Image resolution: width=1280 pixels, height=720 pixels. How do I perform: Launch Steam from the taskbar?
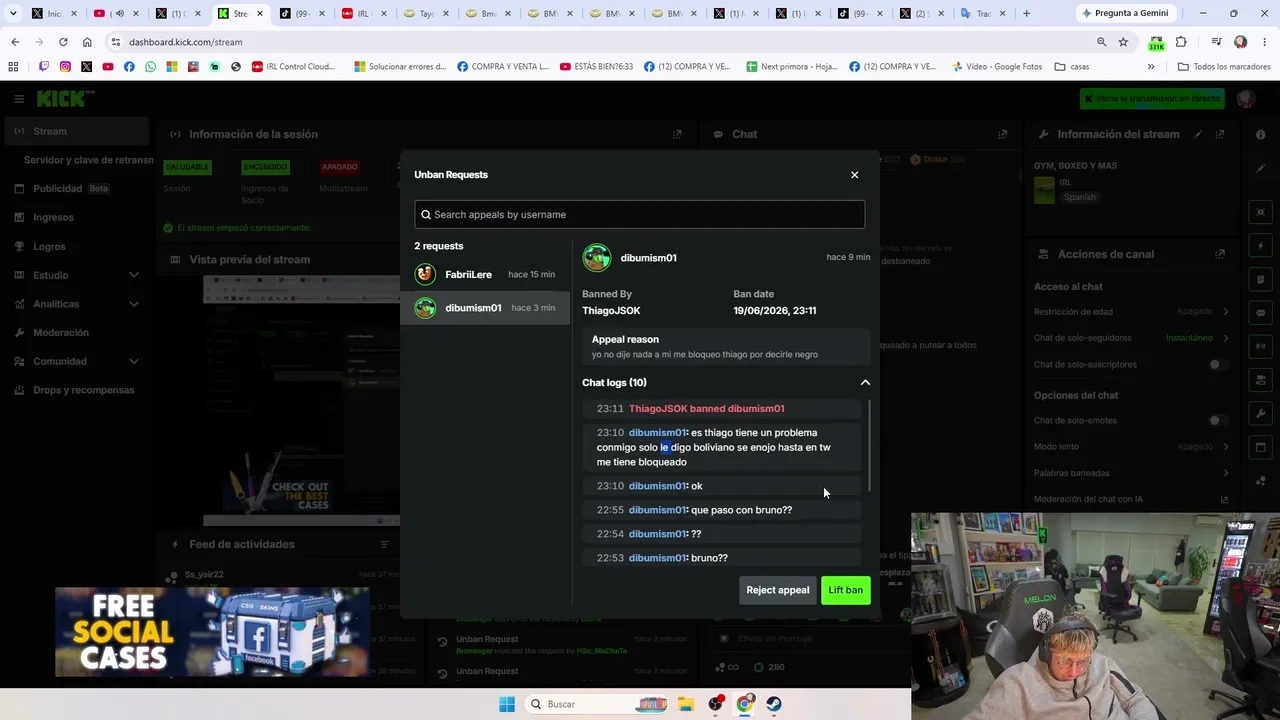click(774, 704)
